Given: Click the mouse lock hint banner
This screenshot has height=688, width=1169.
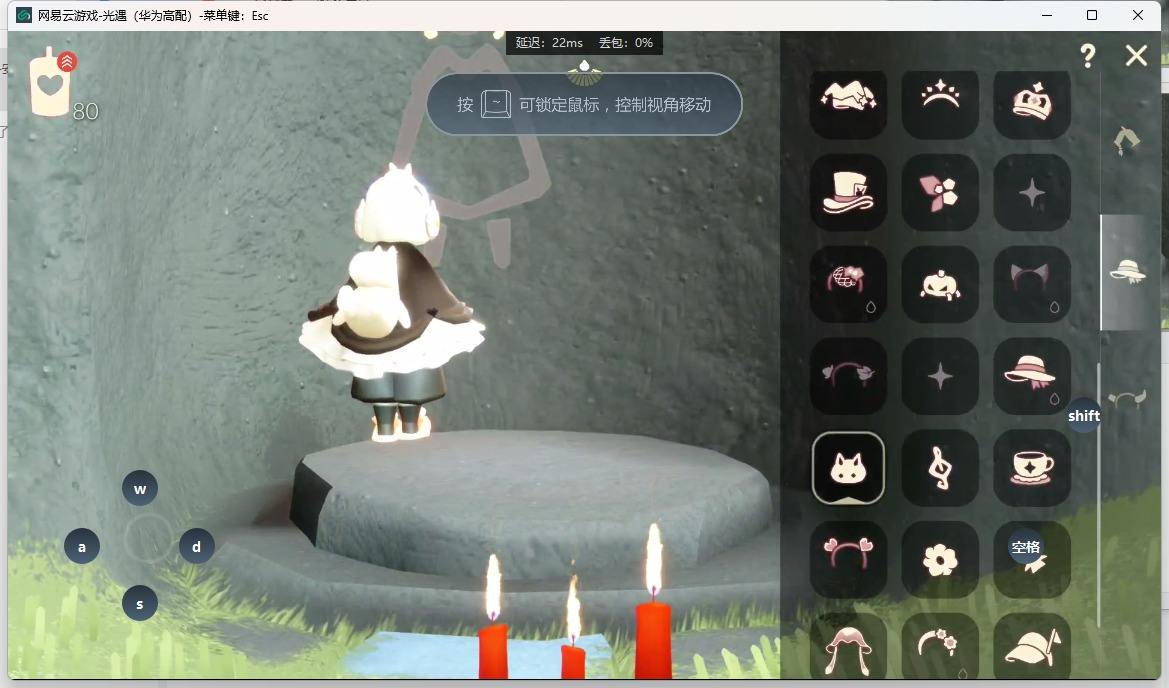Looking at the screenshot, I should [584, 104].
